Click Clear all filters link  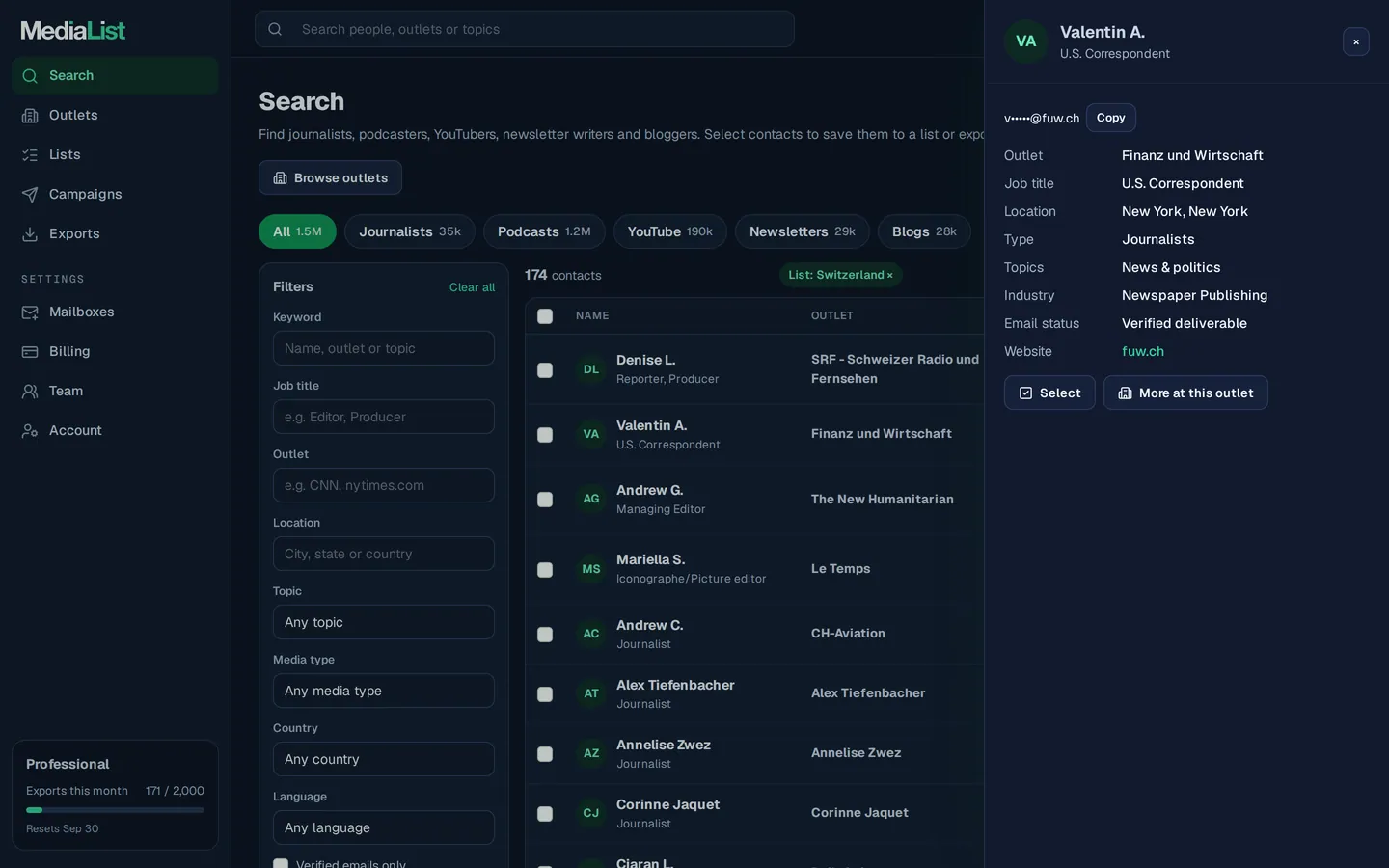[472, 287]
